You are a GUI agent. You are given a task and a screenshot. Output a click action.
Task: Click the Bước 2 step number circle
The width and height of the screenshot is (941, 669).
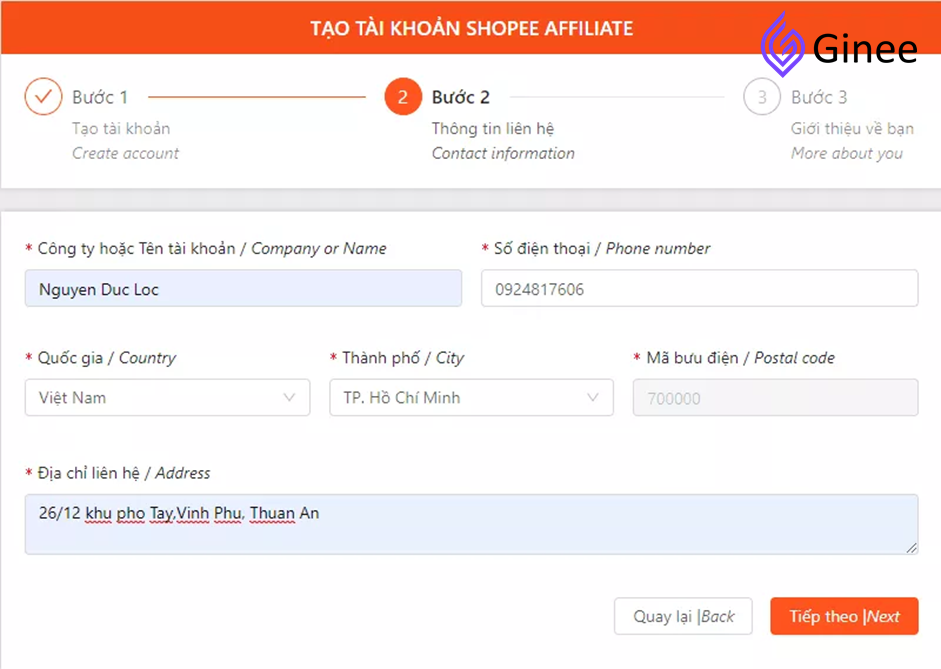coord(403,97)
